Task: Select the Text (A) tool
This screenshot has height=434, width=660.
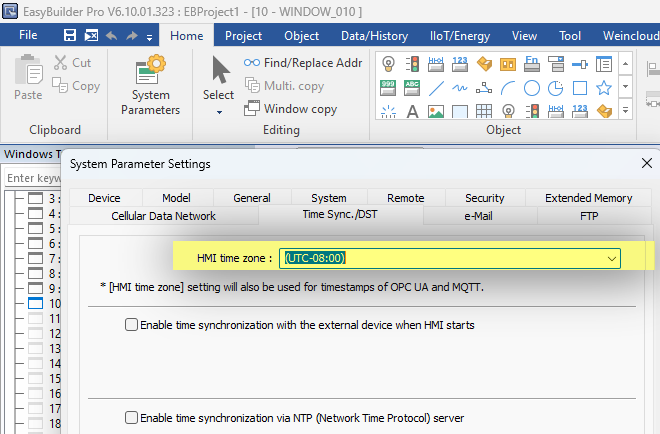Action: pos(412,112)
